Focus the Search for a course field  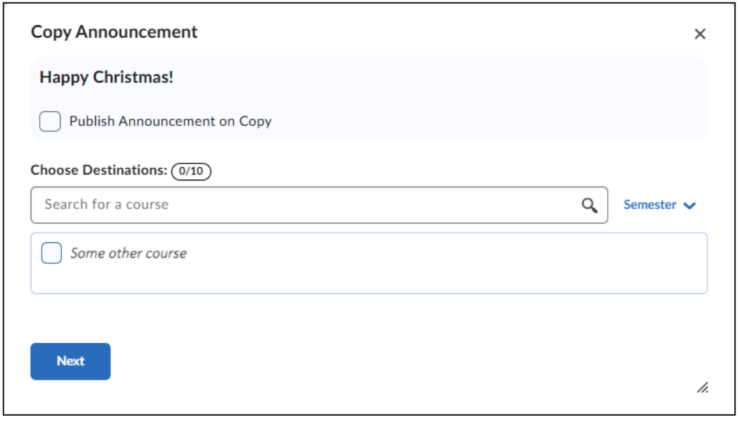pos(319,205)
